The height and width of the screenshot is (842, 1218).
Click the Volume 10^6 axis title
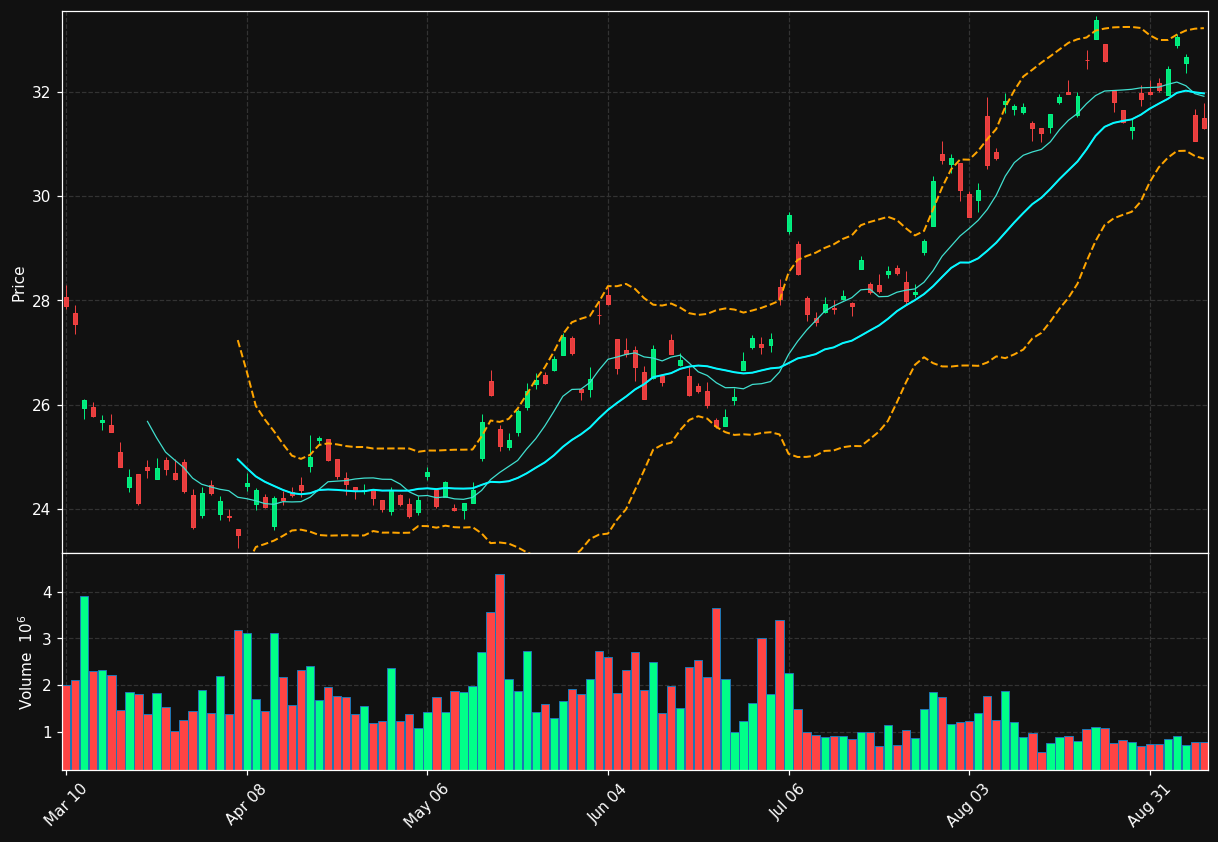(x=25, y=662)
